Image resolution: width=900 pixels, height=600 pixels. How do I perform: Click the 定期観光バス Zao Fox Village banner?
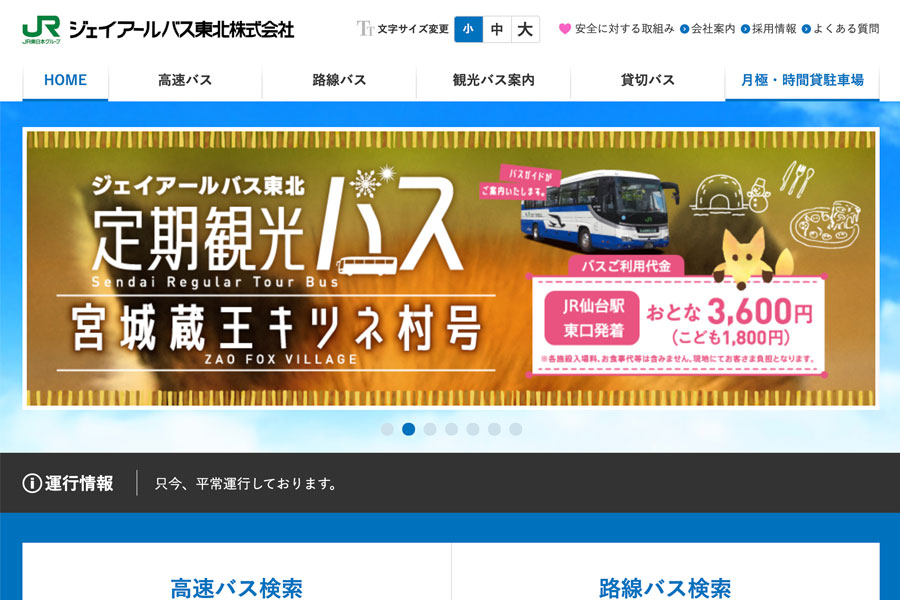451,268
